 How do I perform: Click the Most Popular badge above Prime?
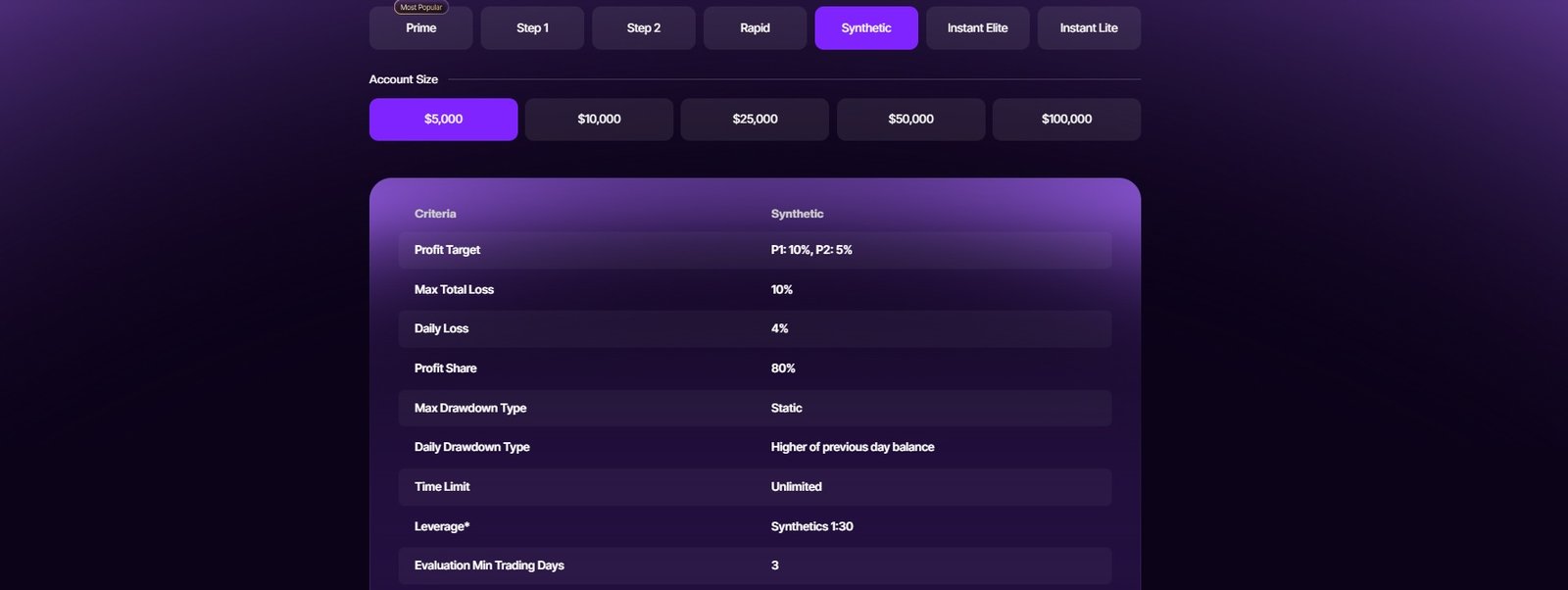point(419,6)
